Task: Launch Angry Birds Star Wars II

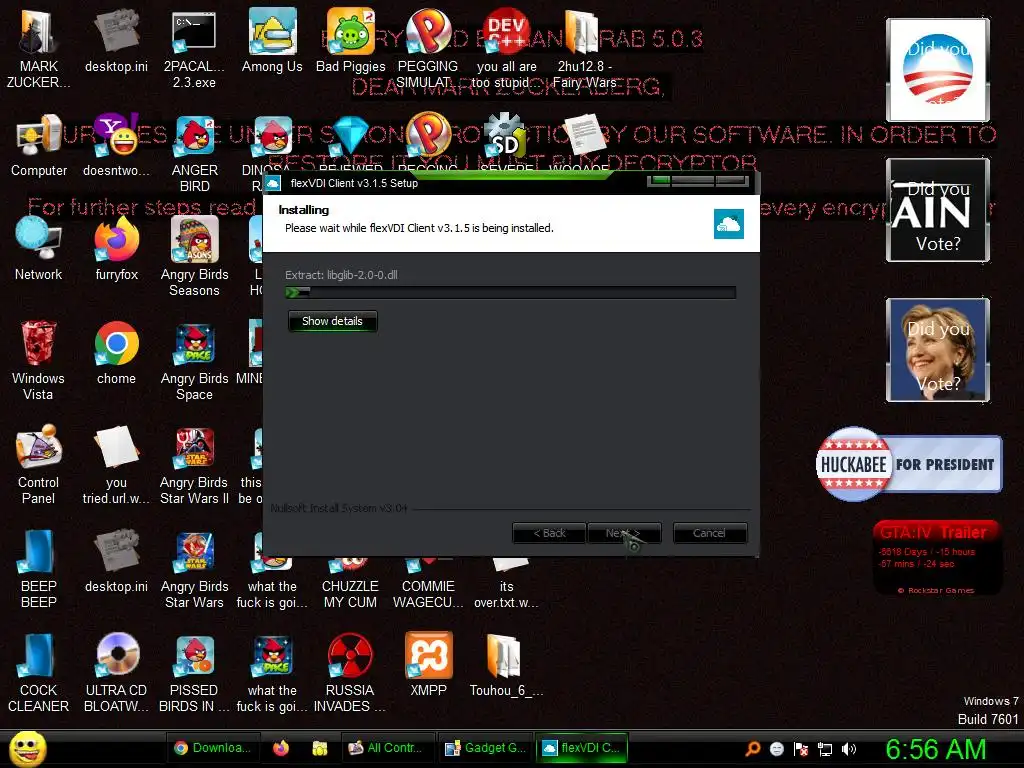Action: click(194, 464)
